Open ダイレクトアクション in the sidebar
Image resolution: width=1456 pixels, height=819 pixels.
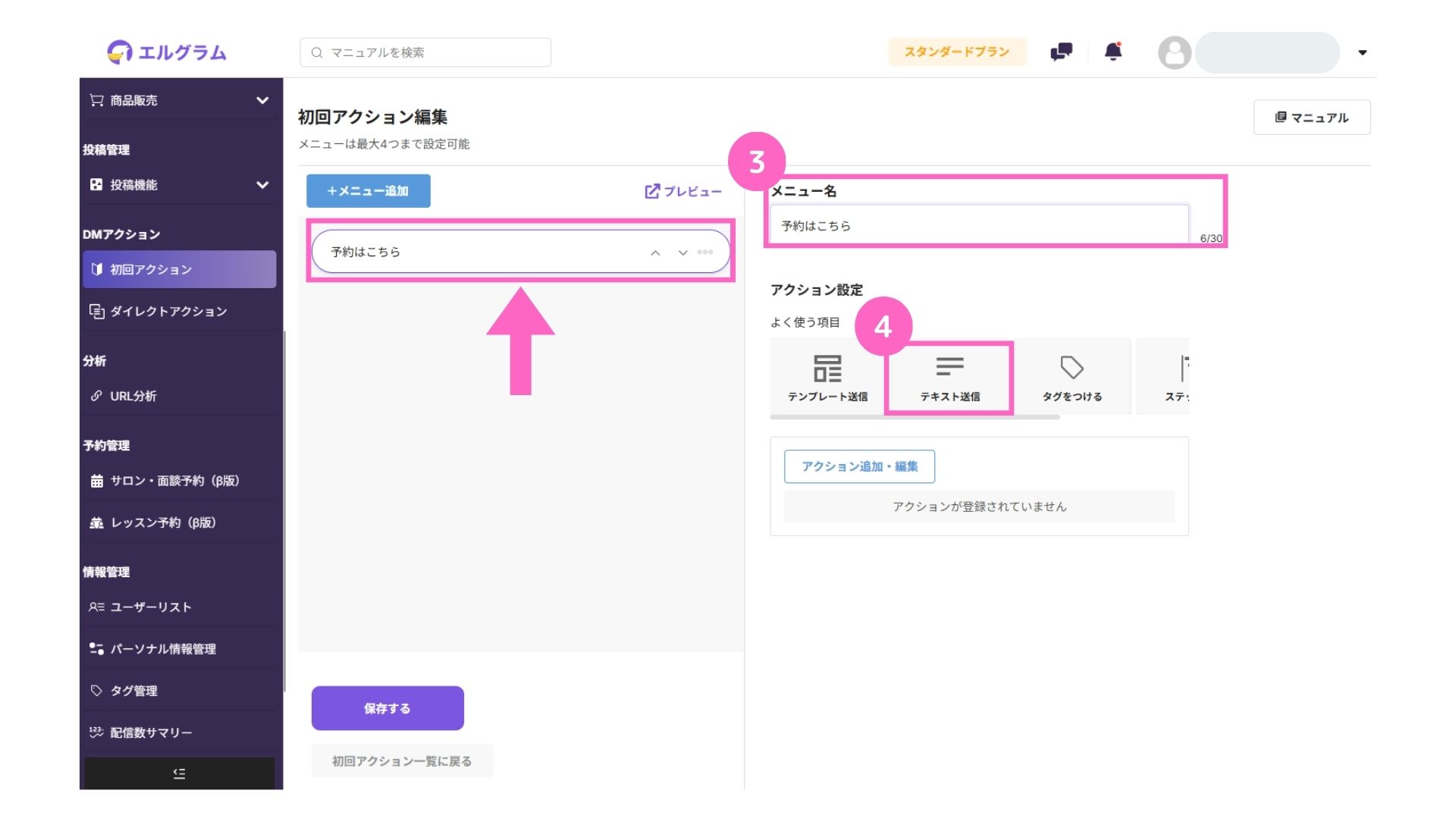pyautogui.click(x=179, y=311)
